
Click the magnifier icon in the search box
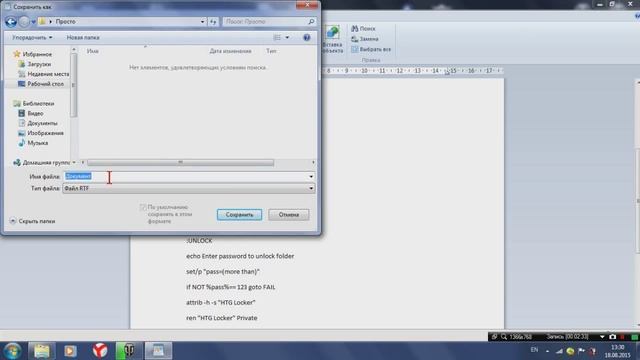point(311,22)
